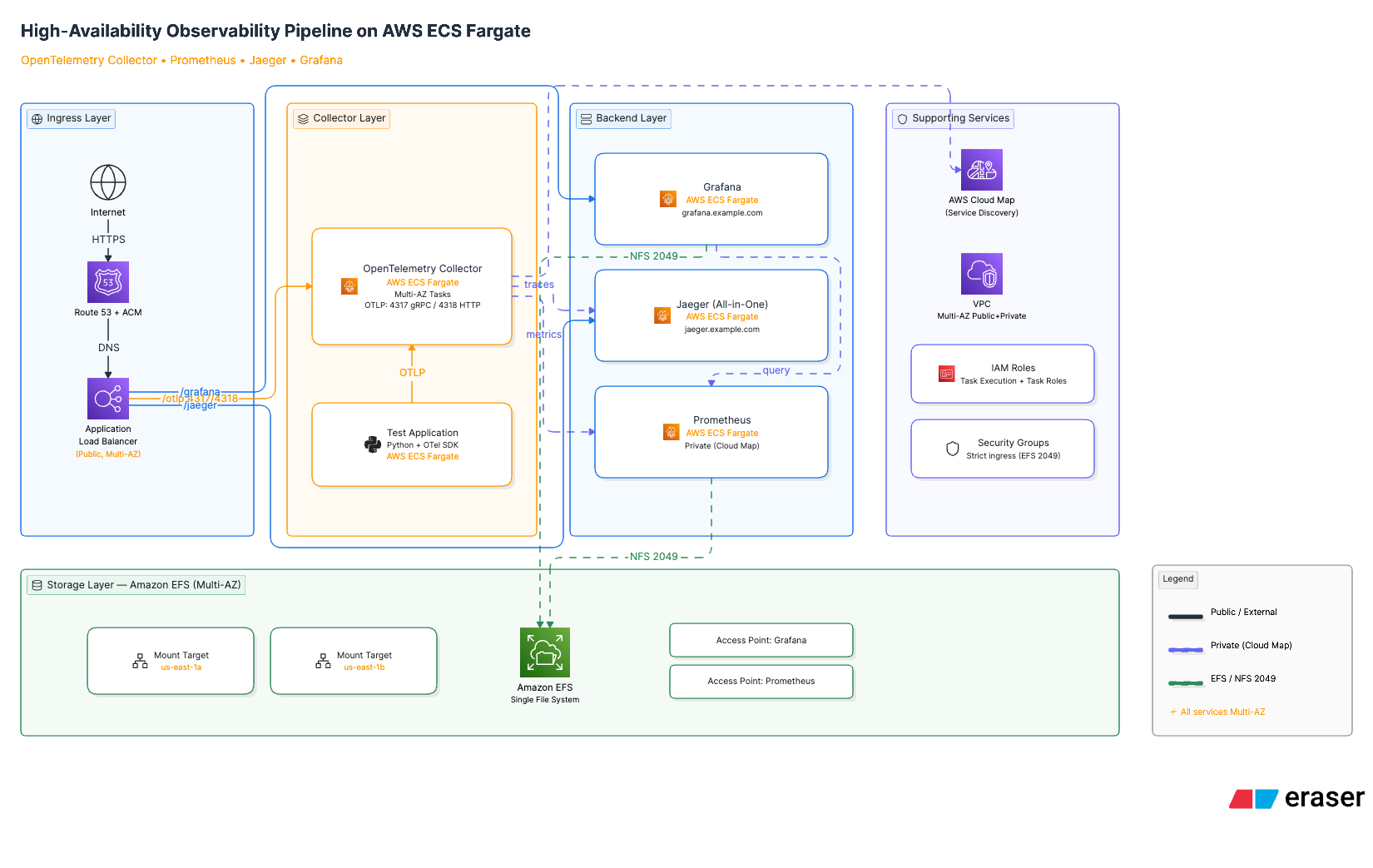The height and width of the screenshot is (868, 1373).
Task: Click the IAM Roles node
Action: (1003, 374)
